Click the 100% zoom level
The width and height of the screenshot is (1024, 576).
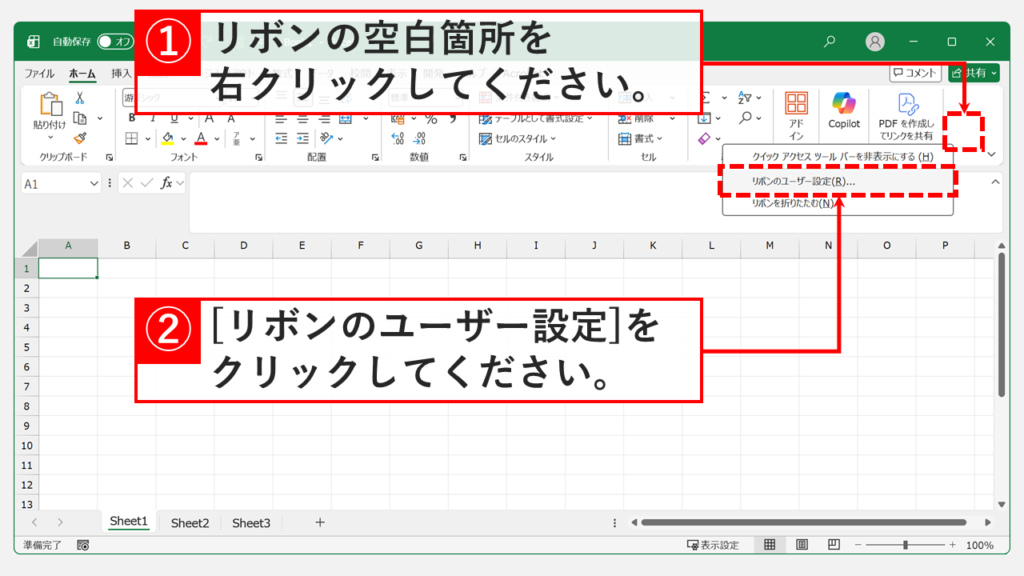(980, 545)
